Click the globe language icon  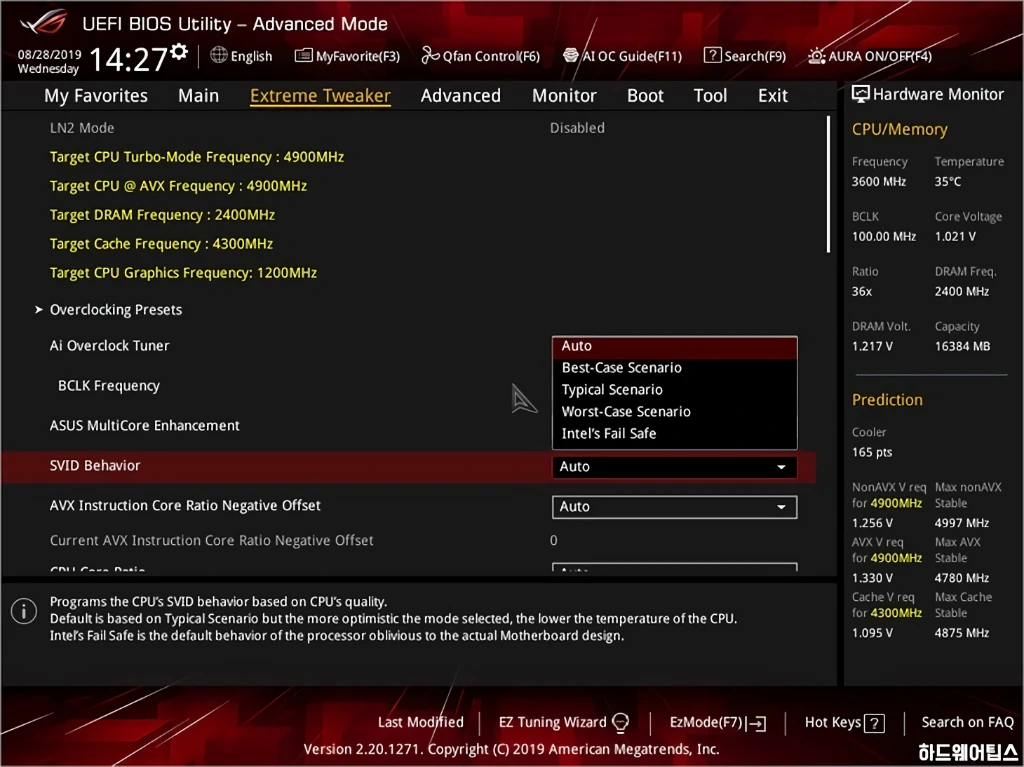[x=219, y=56]
